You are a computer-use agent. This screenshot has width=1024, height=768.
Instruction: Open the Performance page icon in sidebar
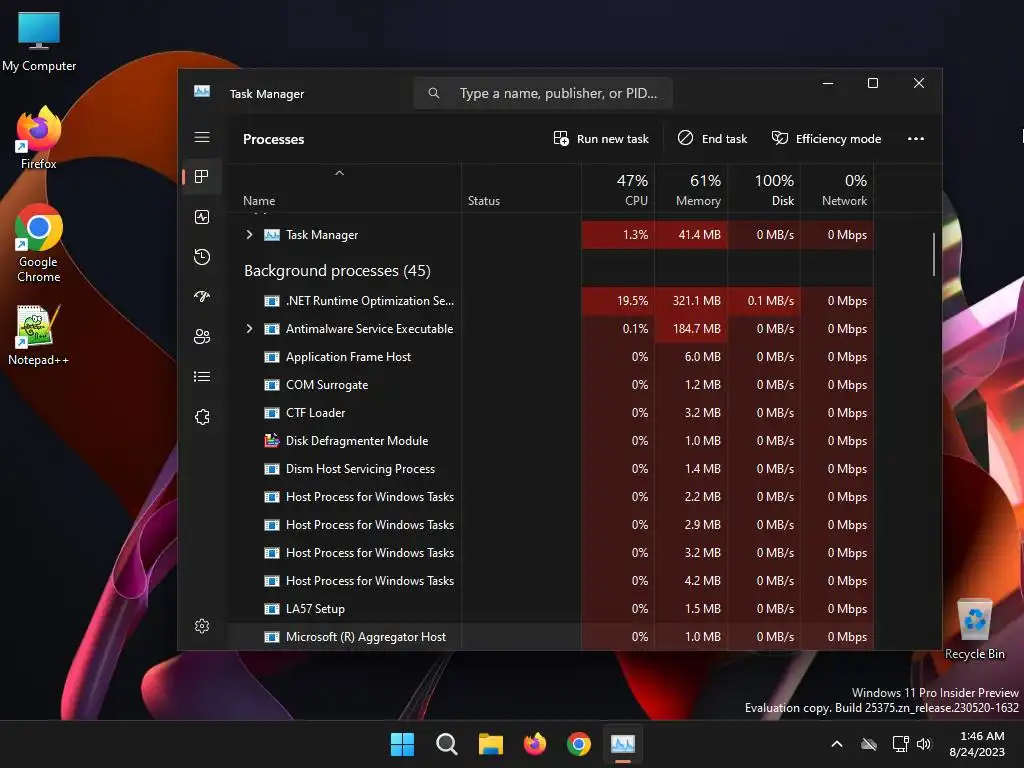pos(202,217)
